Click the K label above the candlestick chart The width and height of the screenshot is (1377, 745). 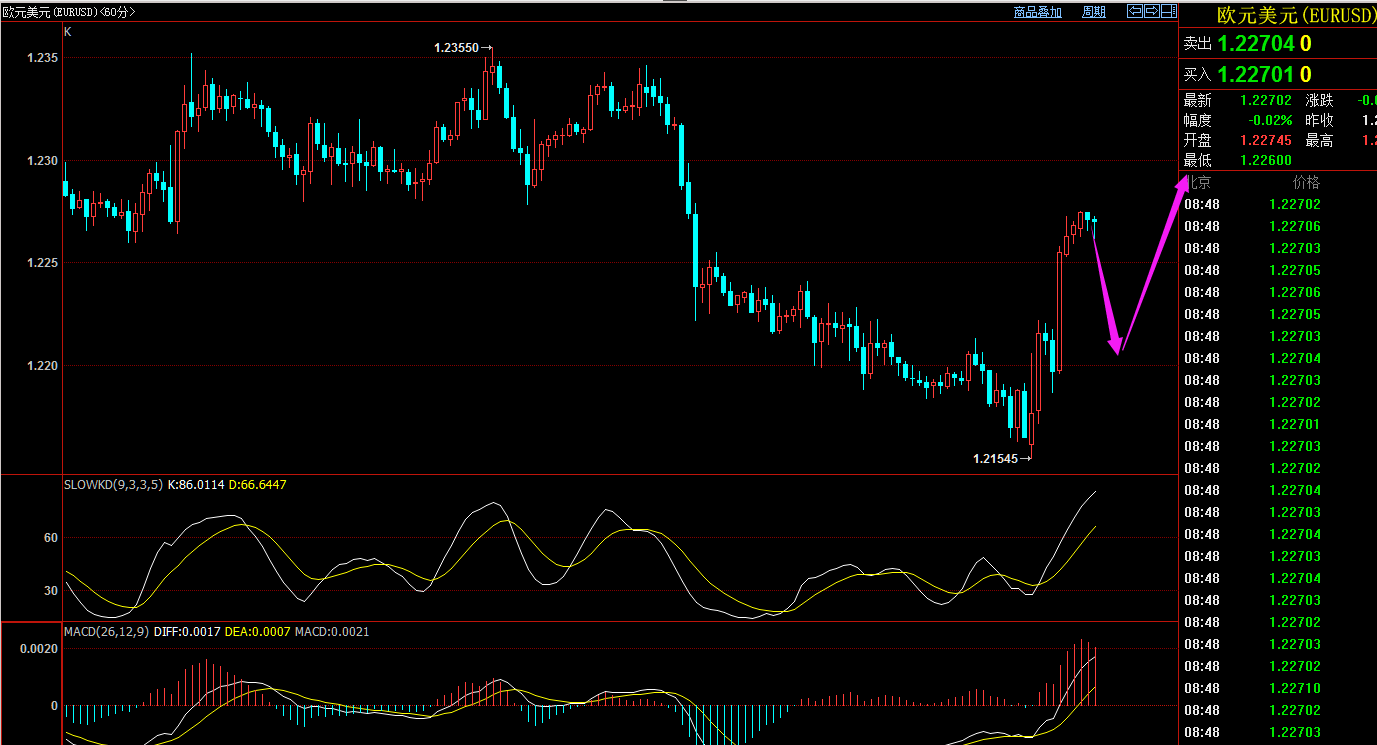click(68, 32)
